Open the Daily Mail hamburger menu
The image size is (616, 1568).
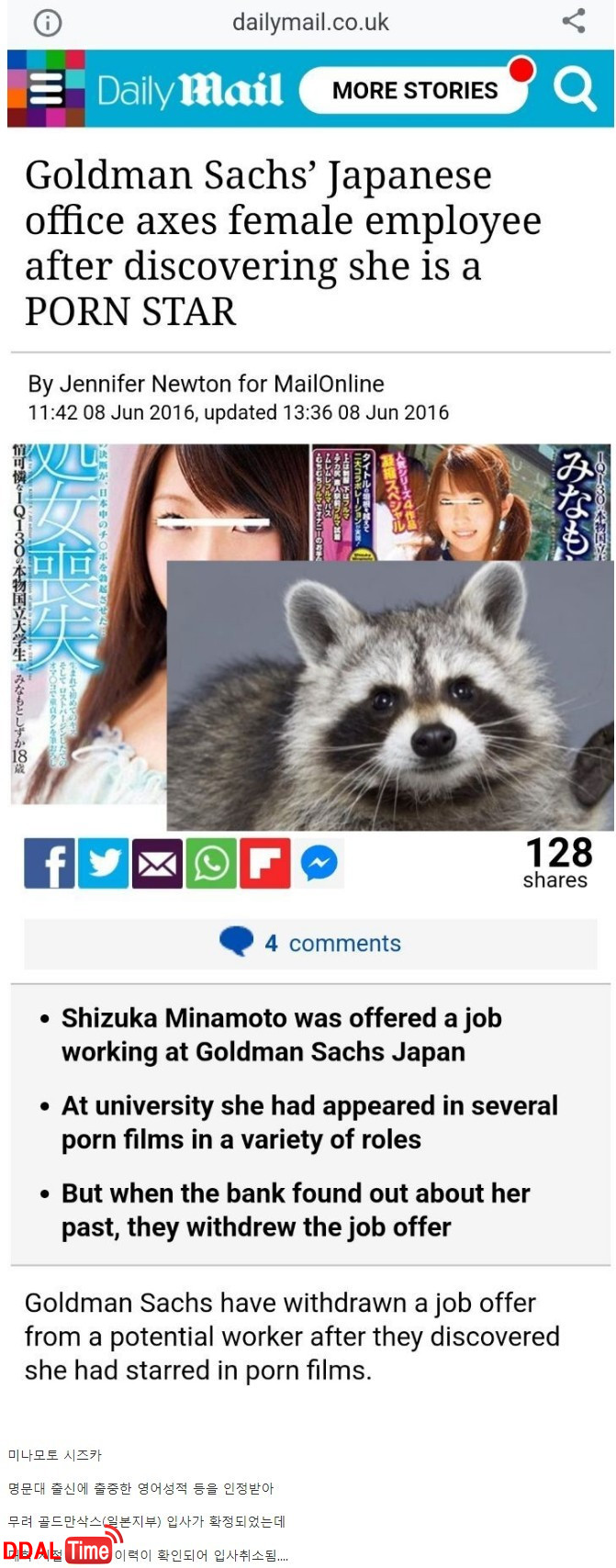(x=46, y=89)
